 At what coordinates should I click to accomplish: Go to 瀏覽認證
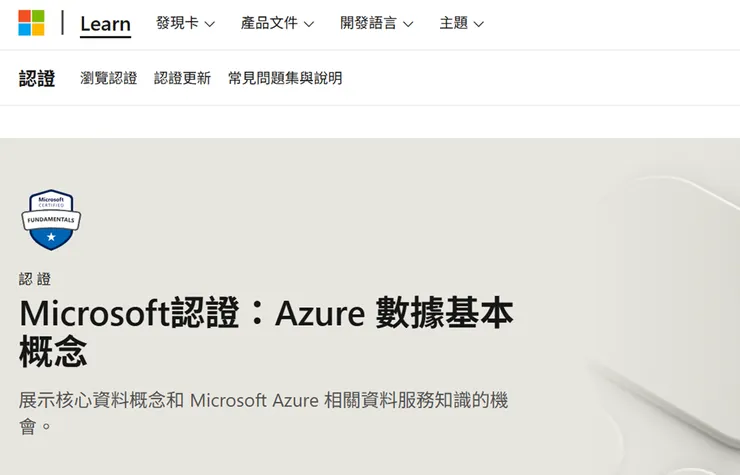[x=109, y=78]
